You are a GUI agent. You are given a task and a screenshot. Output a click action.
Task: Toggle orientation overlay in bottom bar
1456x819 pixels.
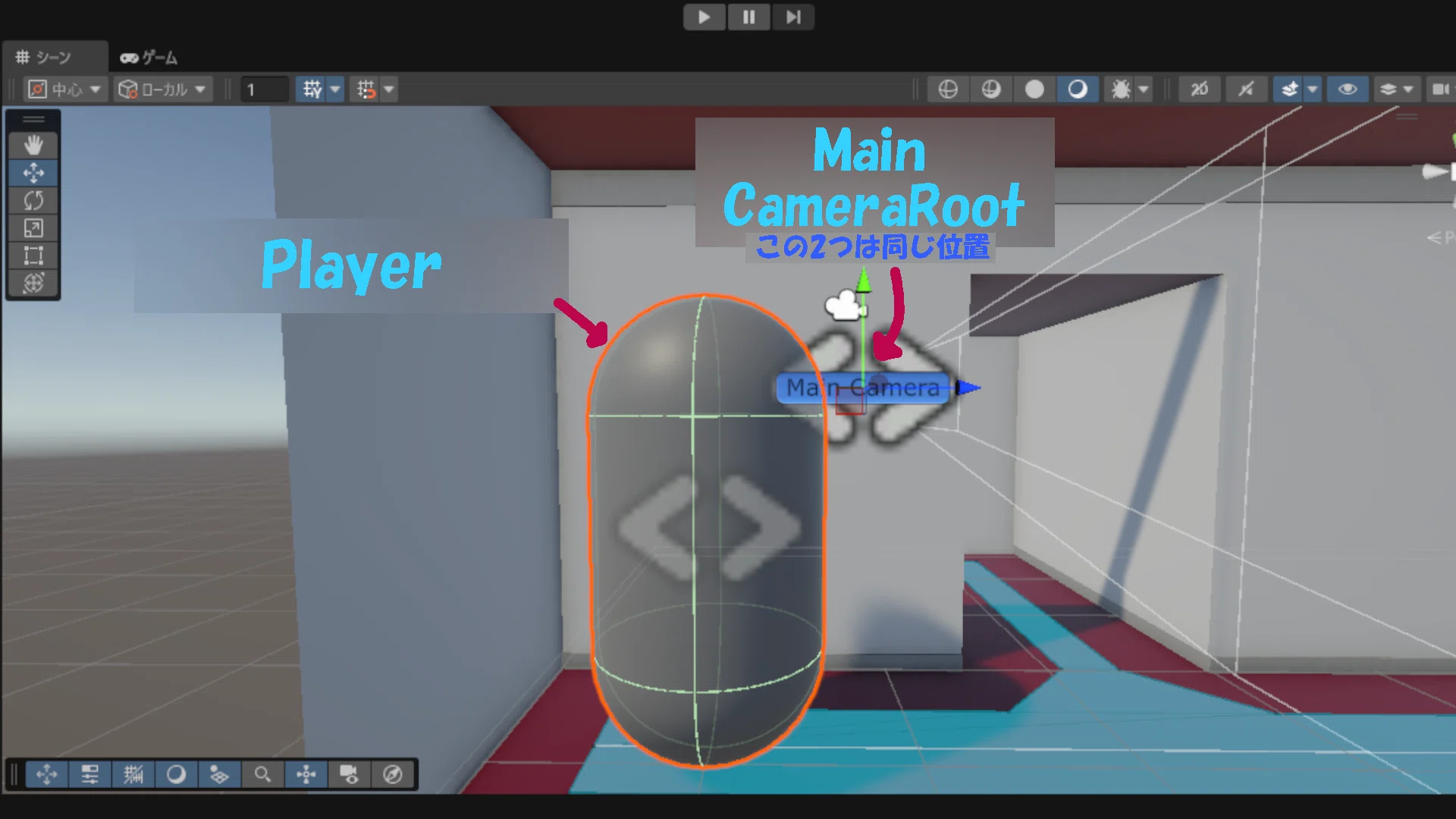tap(306, 774)
